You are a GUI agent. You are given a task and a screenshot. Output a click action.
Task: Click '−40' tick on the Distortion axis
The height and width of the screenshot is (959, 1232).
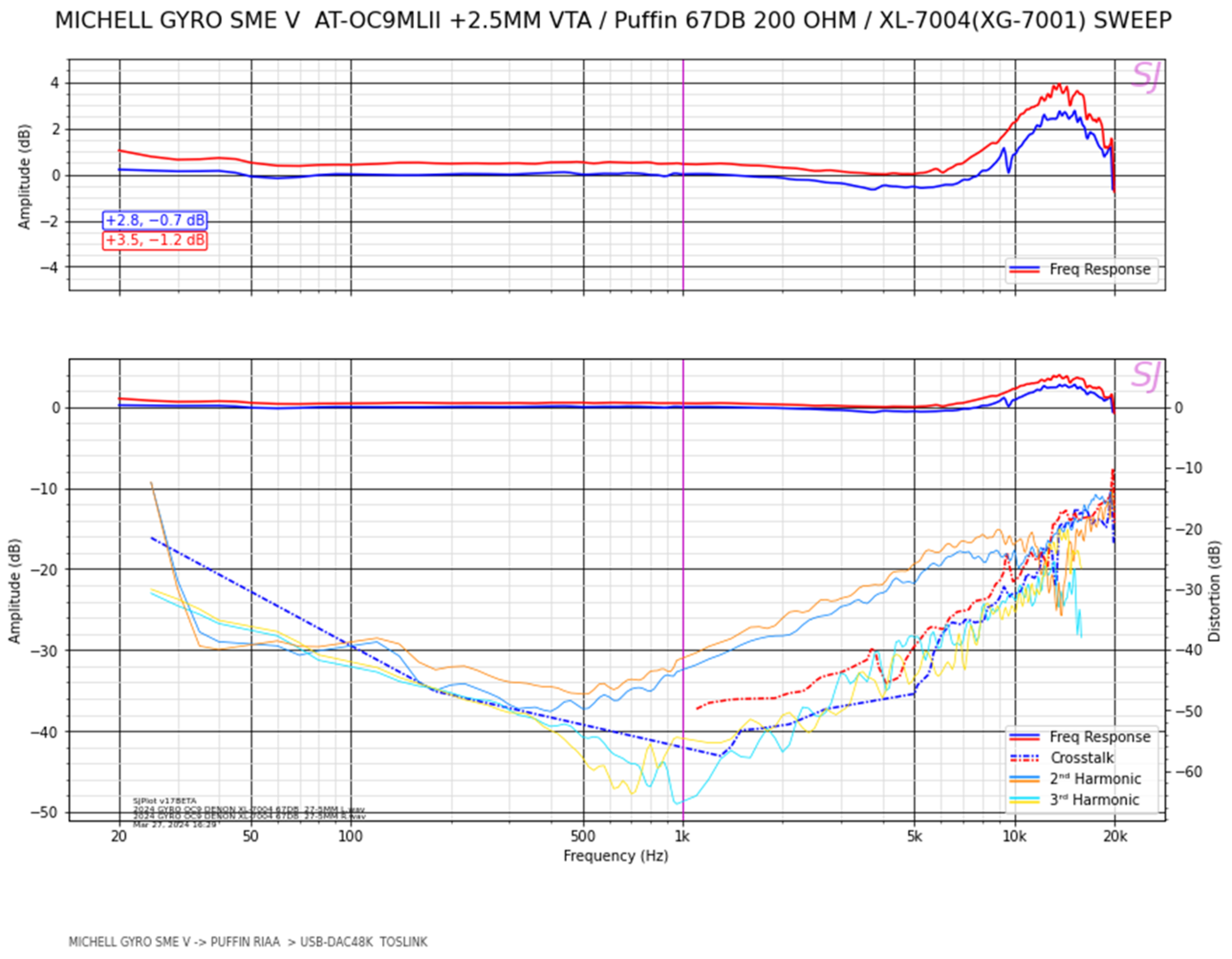(x=1188, y=650)
